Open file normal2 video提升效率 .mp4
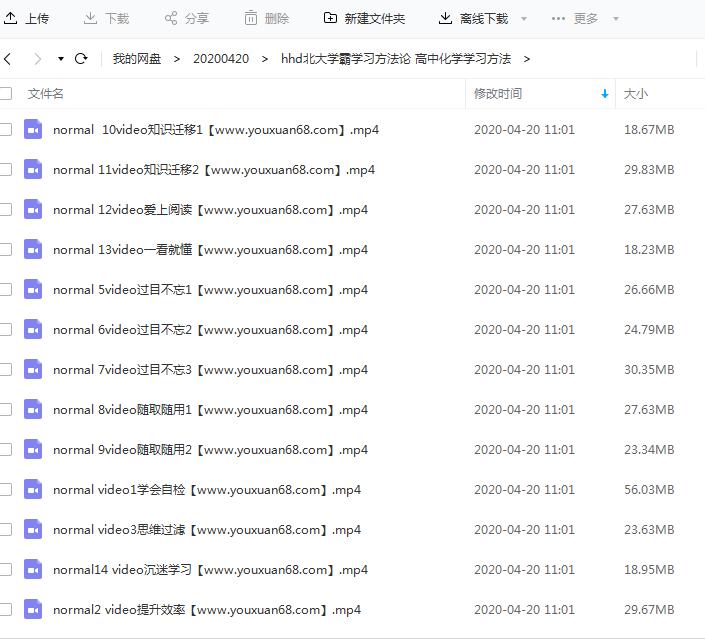The width and height of the screenshot is (705, 640). (x=207, y=610)
